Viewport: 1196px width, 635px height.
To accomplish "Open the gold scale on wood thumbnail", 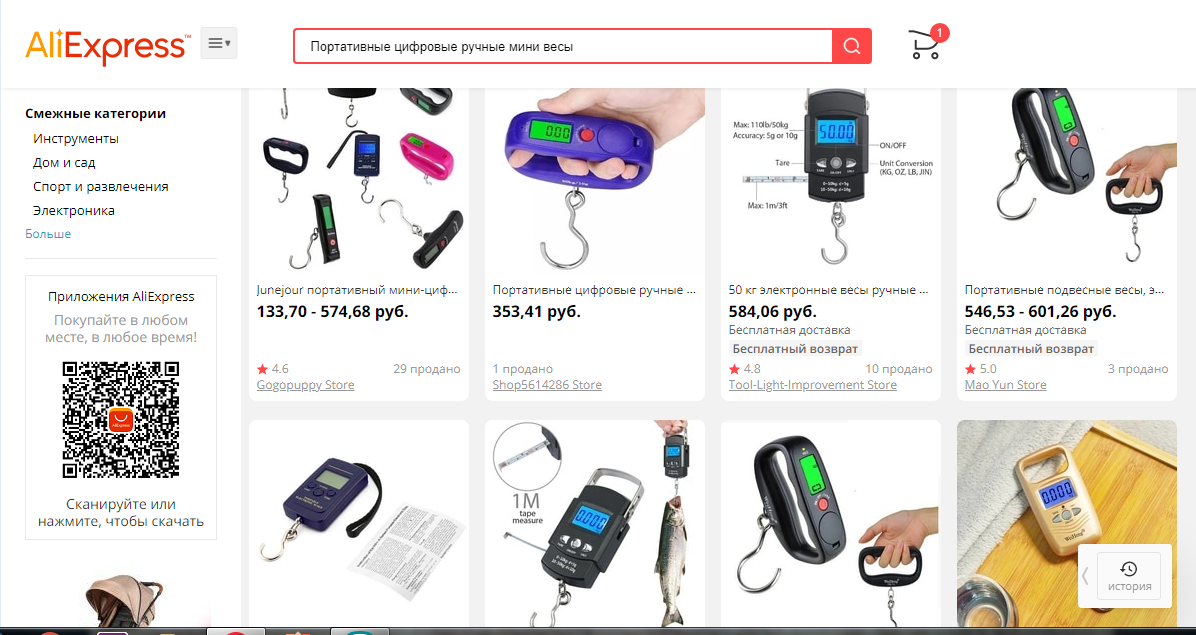I will (x=1066, y=524).
